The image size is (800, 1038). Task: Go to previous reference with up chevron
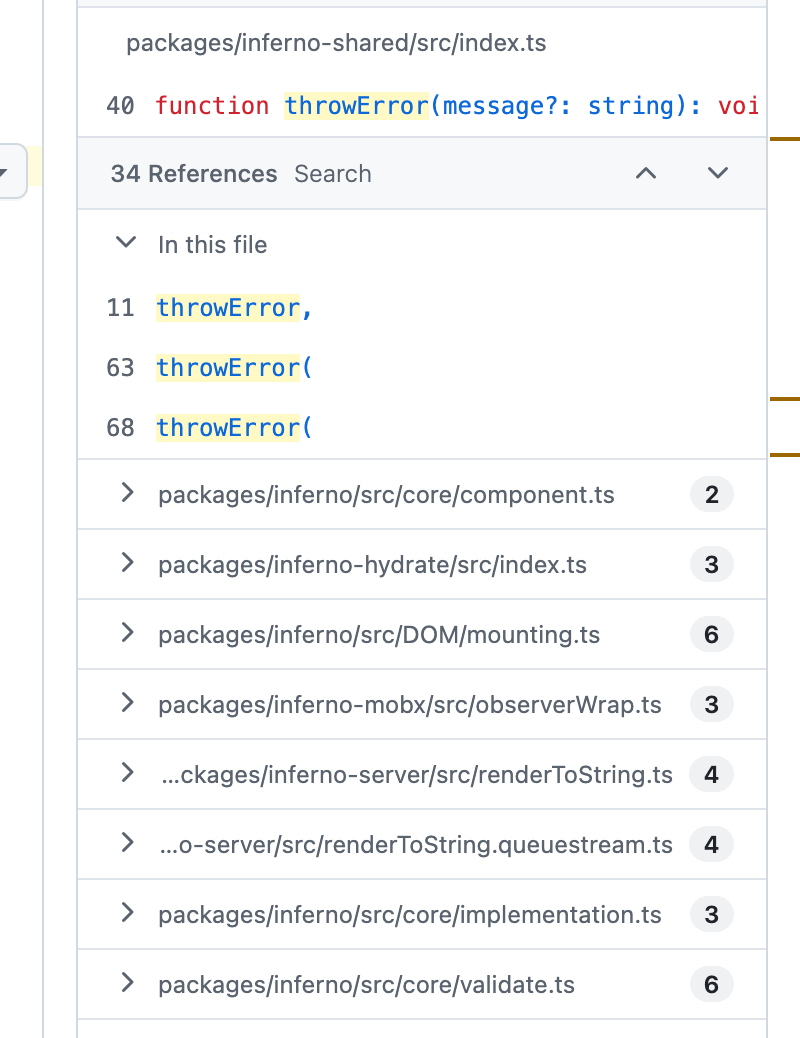point(646,173)
